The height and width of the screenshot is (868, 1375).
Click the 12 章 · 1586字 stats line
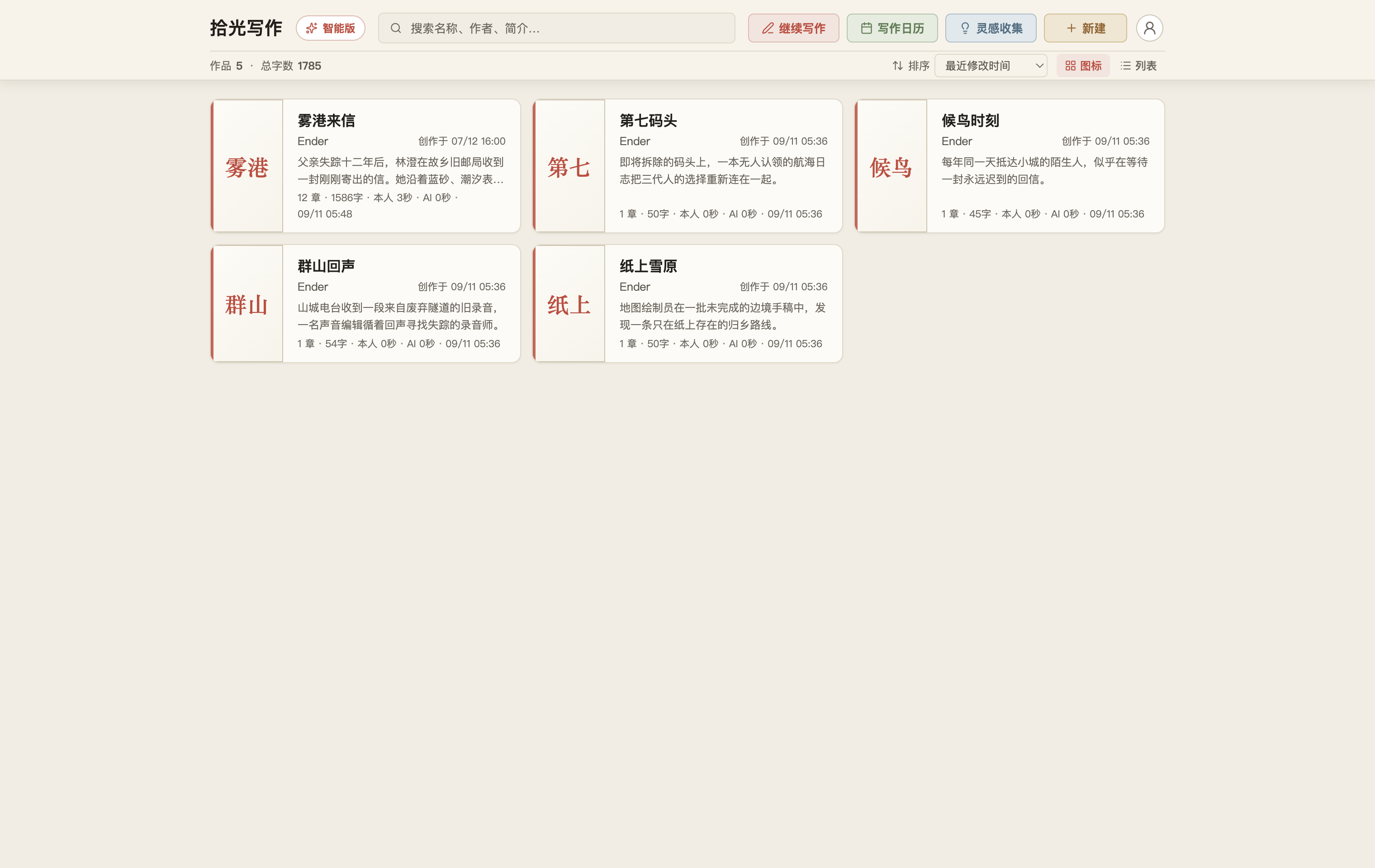tap(378, 205)
